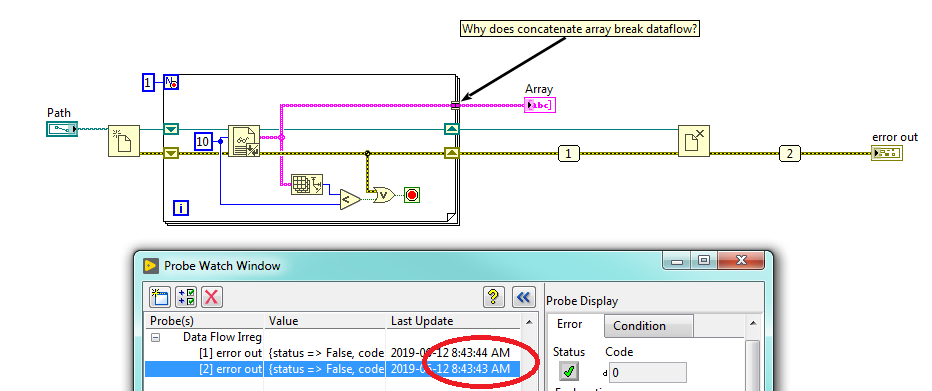Toggle the loop stop condition terminal
This screenshot has height=391, width=932.
click(x=412, y=194)
